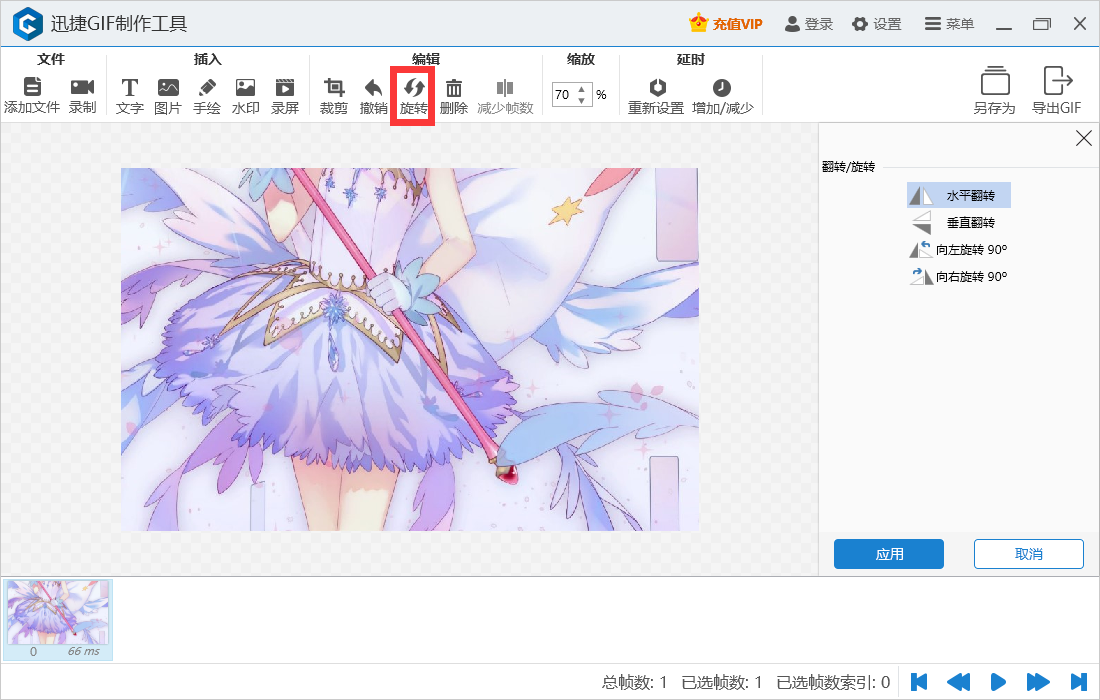1100x700 pixels.
Task: Decrease zoom with the down stepper arrow
Action: coord(582,100)
